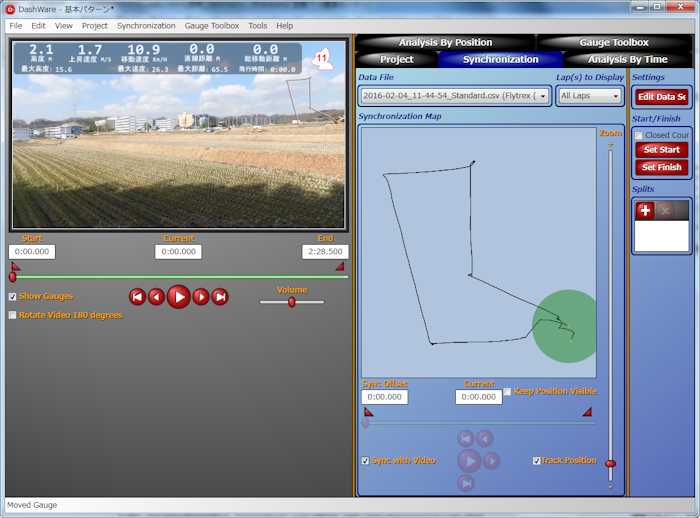Add a split with the red plus icon
Image resolution: width=700 pixels, height=518 pixels.
click(x=645, y=210)
